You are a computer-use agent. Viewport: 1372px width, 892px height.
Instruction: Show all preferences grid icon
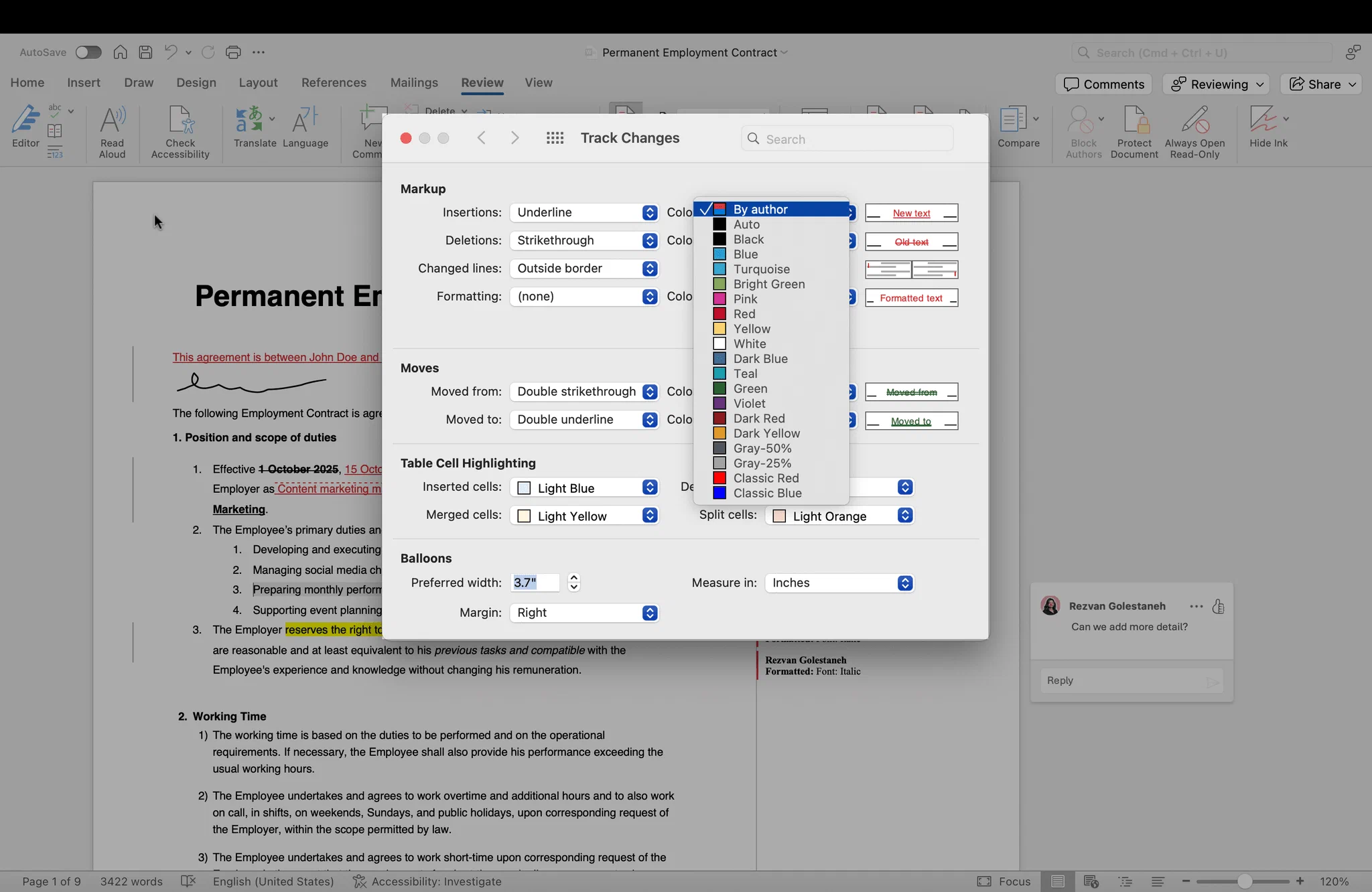(x=555, y=138)
